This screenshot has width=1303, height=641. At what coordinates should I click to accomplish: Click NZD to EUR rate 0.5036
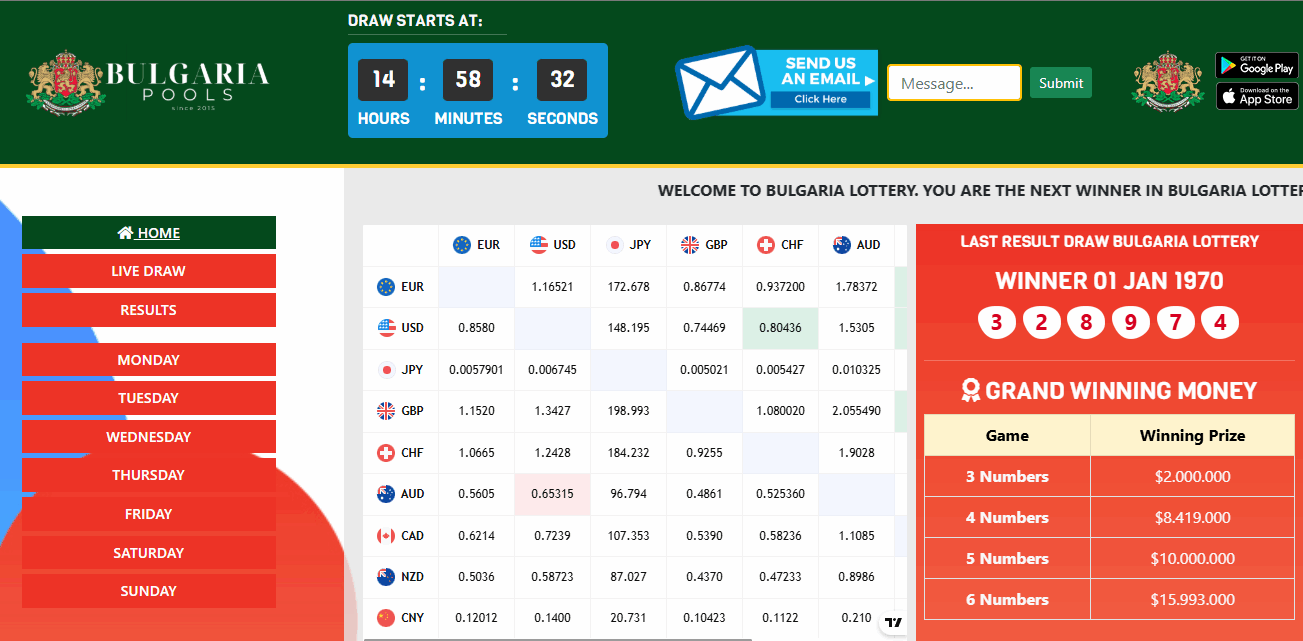click(477, 577)
